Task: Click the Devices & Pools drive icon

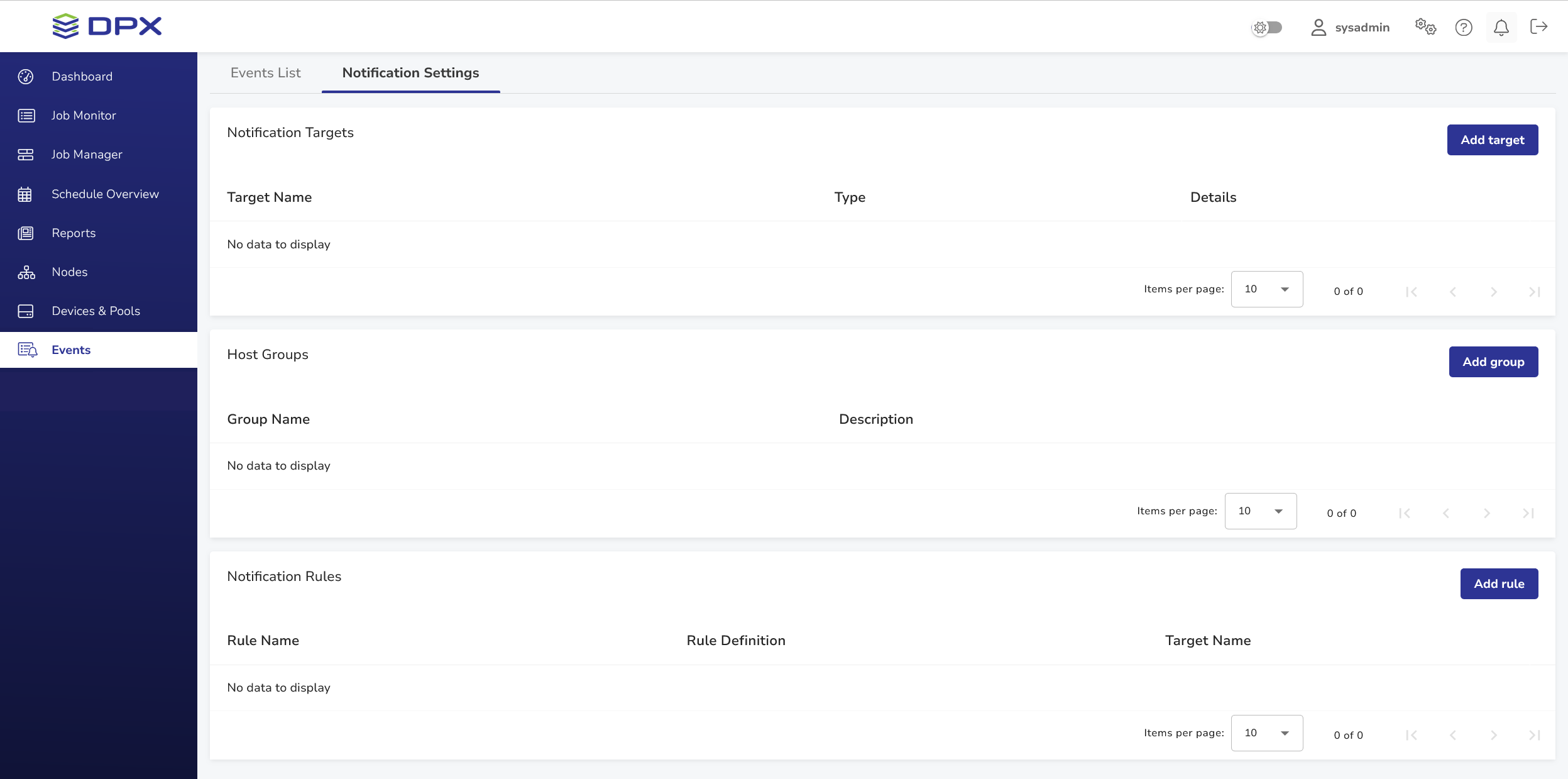Action: click(26, 311)
